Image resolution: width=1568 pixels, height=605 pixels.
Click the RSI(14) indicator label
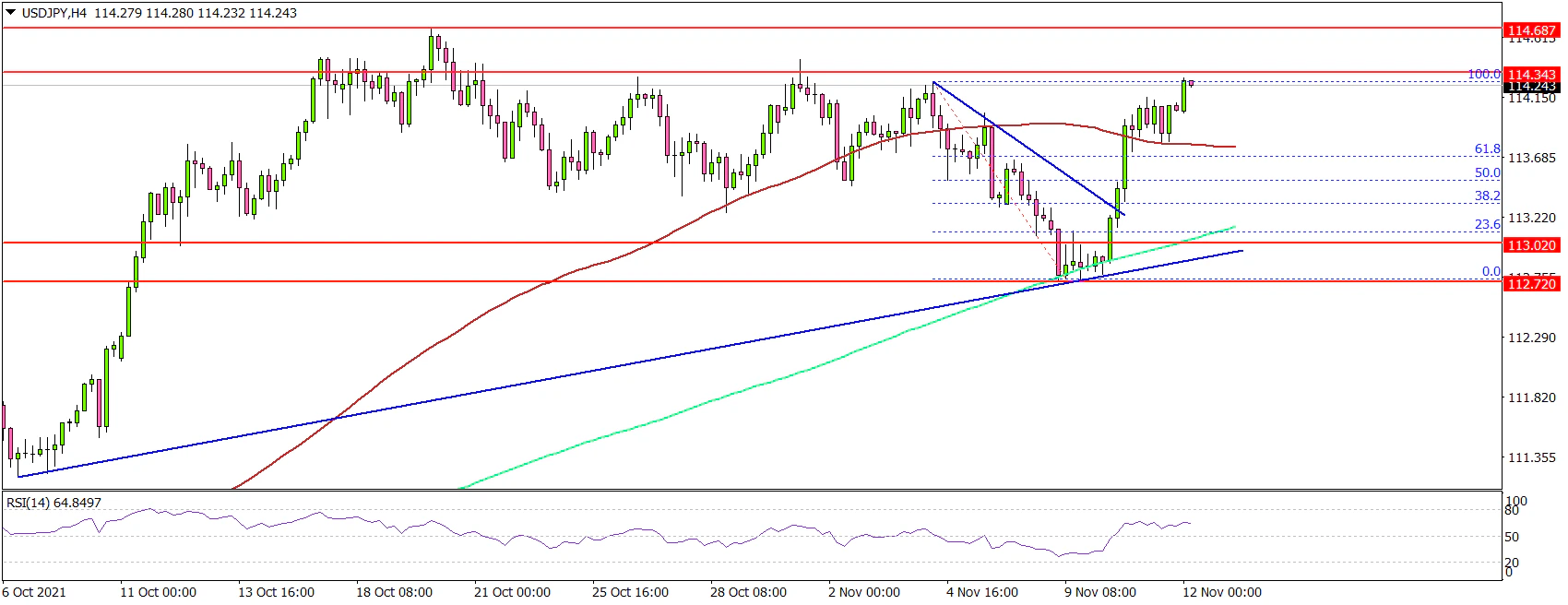tap(53, 503)
